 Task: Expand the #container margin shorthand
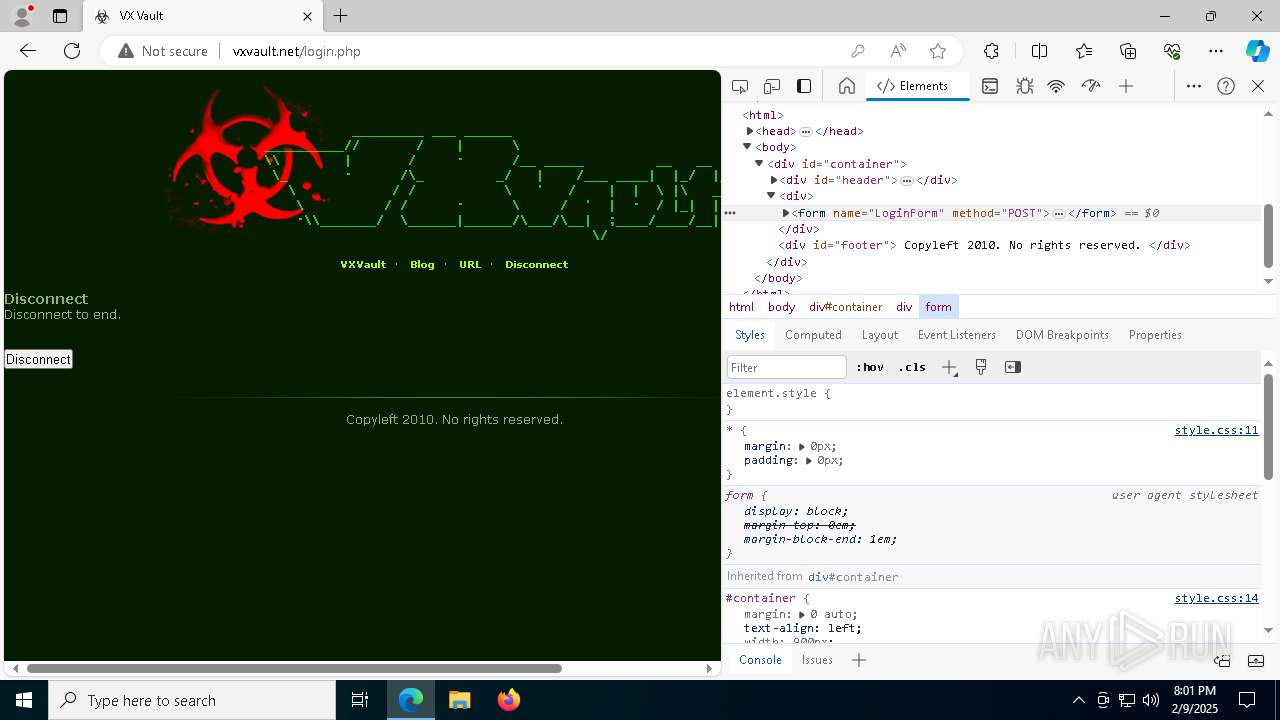(x=802, y=614)
